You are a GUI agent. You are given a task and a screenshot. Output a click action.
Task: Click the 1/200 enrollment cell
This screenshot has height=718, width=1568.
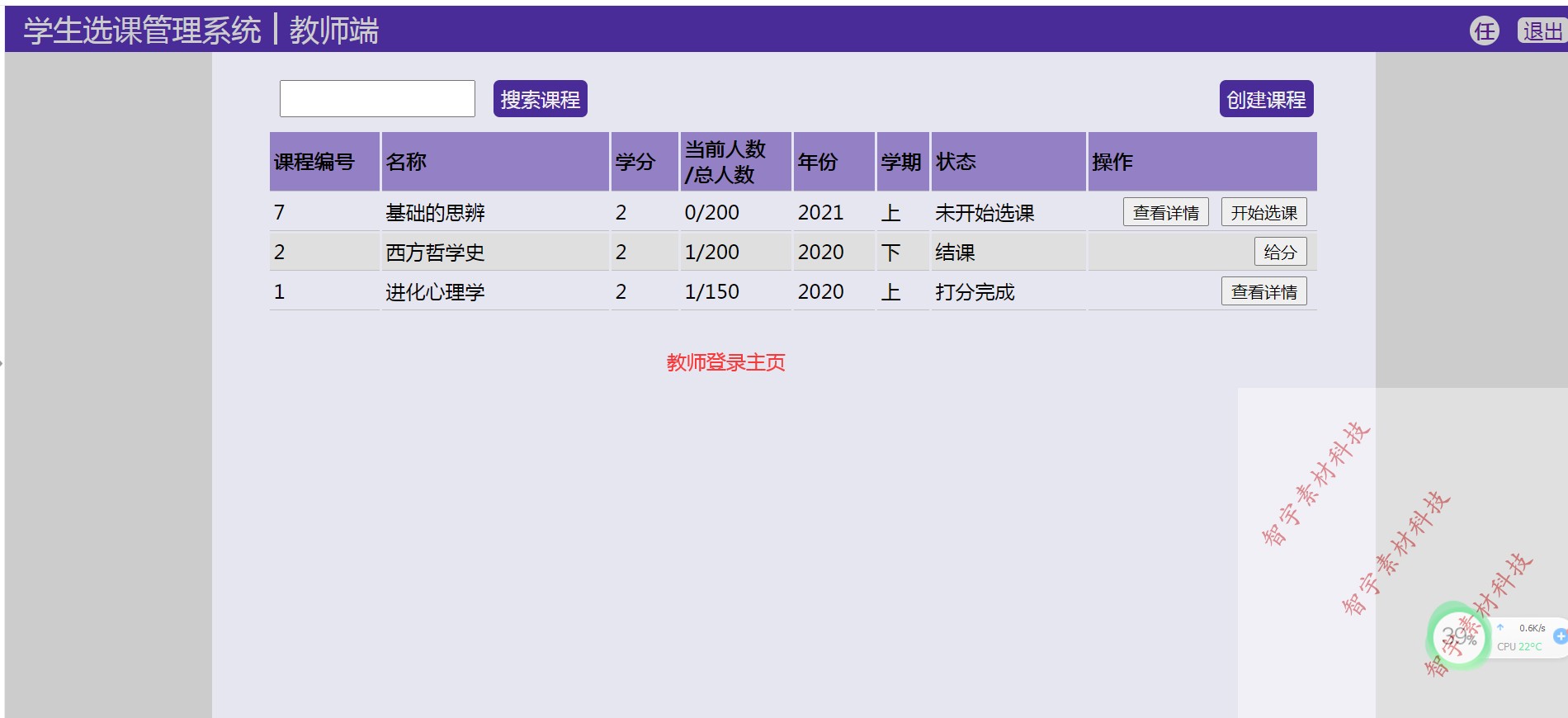click(x=735, y=253)
